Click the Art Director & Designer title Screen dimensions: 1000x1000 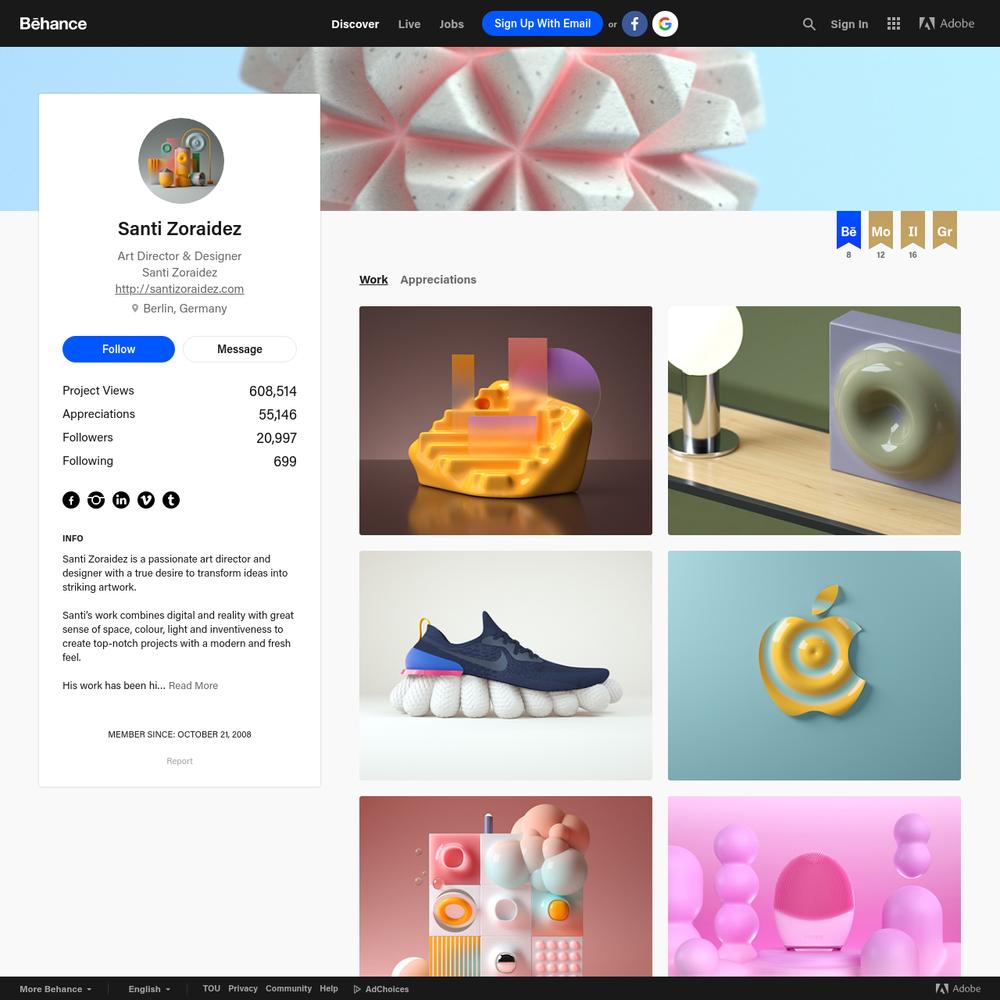click(179, 256)
